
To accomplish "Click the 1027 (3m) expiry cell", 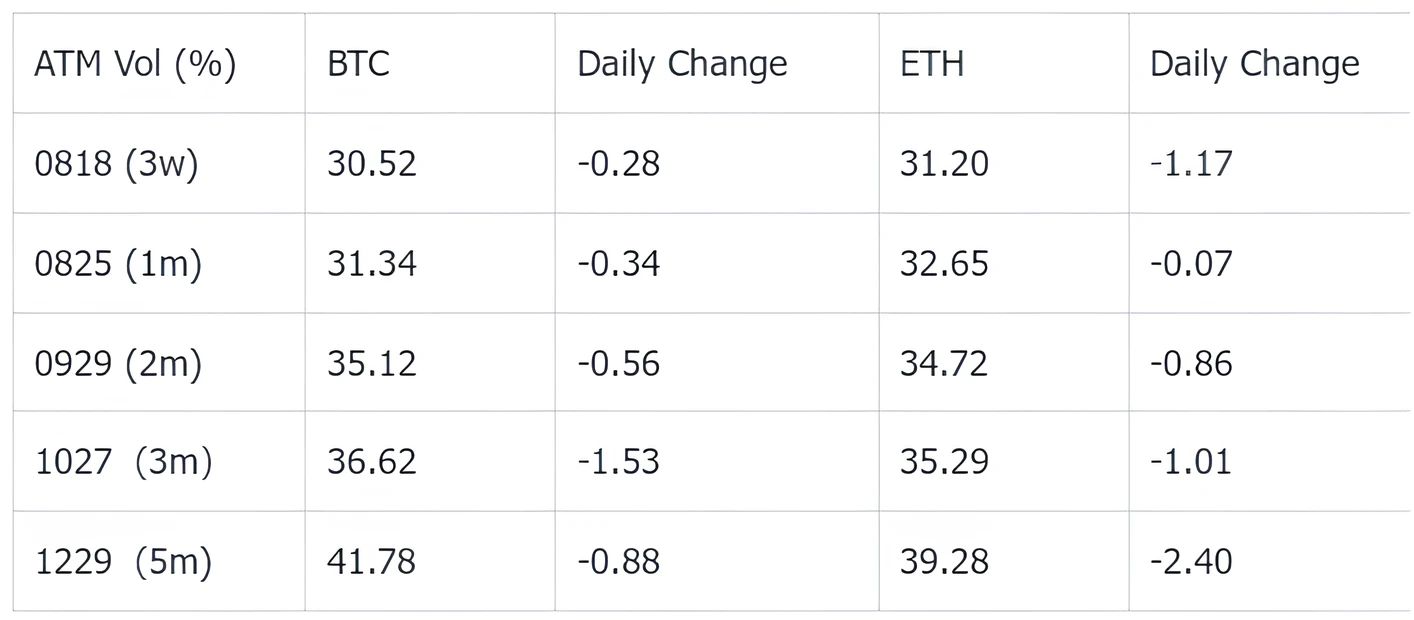I will click(x=124, y=462).
